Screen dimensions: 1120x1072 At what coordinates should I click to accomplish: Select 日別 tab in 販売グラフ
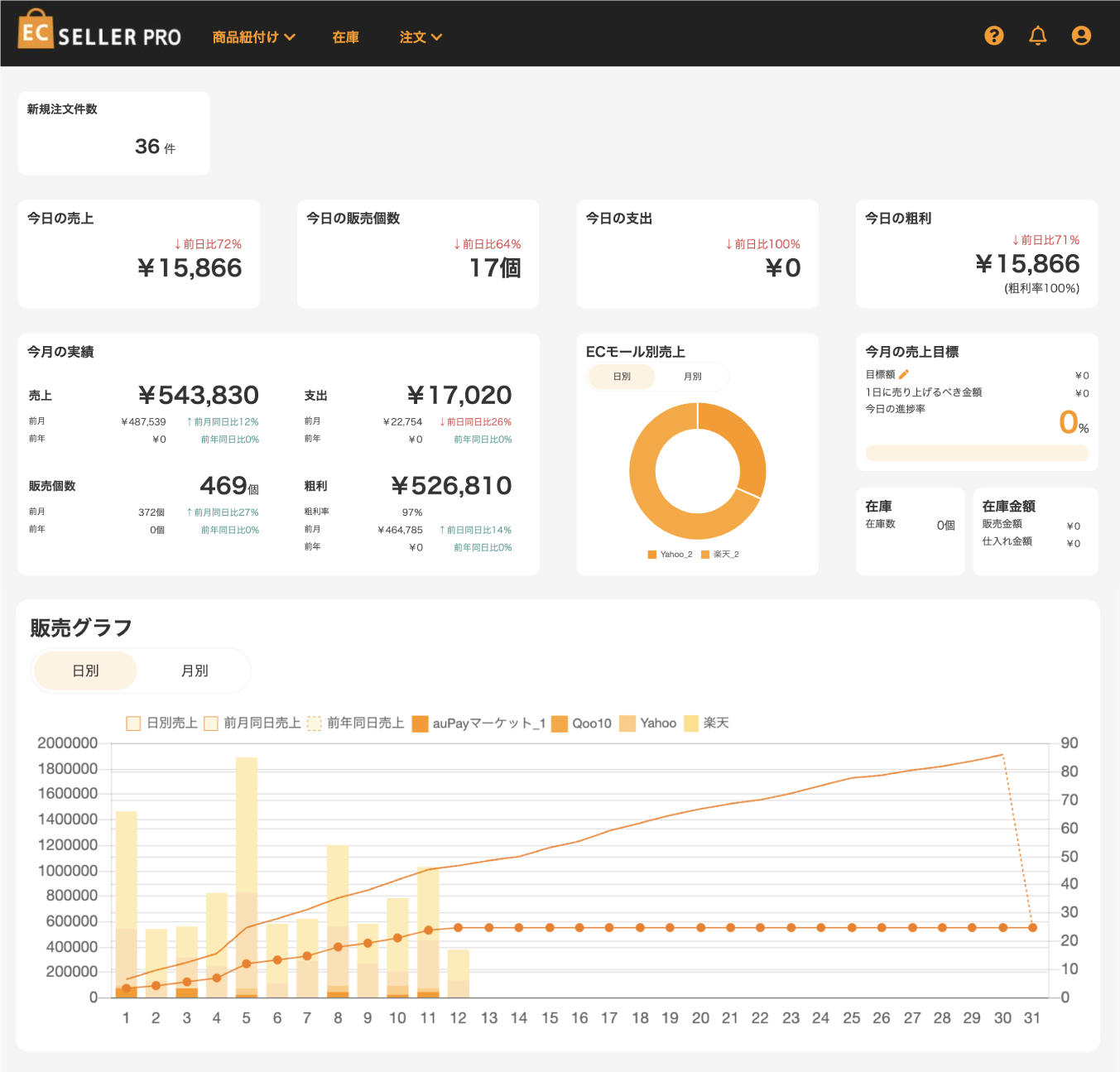85,671
